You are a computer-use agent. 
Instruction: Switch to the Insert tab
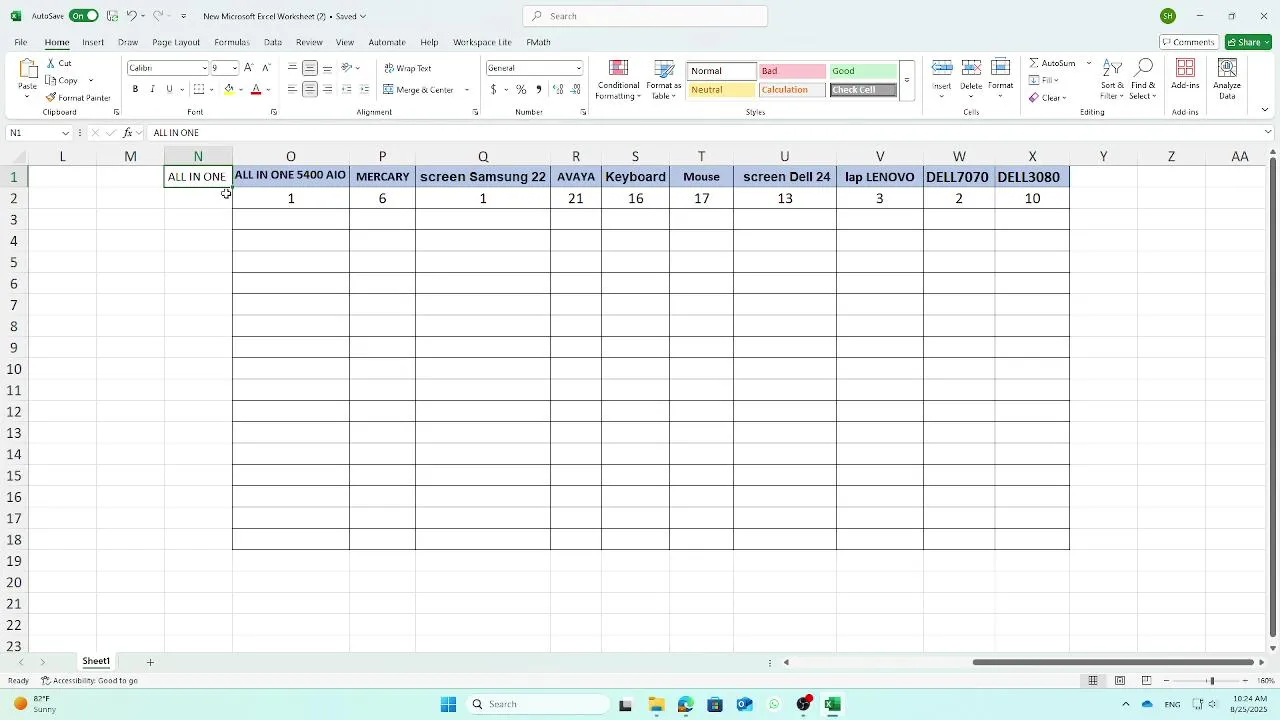point(93,42)
